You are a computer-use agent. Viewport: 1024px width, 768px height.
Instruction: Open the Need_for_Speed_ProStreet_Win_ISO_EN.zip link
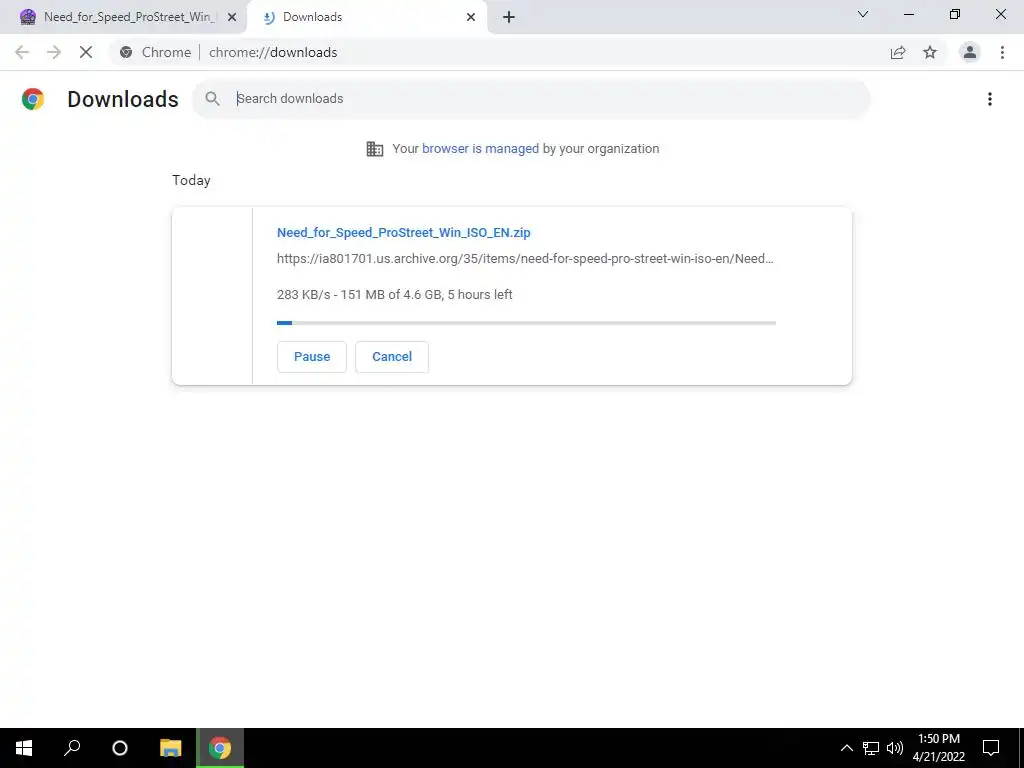coord(404,232)
